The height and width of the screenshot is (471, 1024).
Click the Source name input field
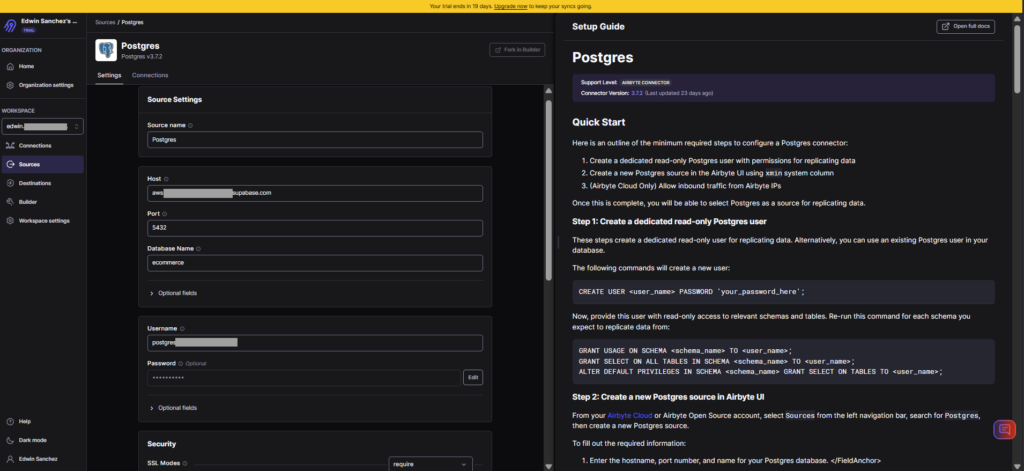315,140
